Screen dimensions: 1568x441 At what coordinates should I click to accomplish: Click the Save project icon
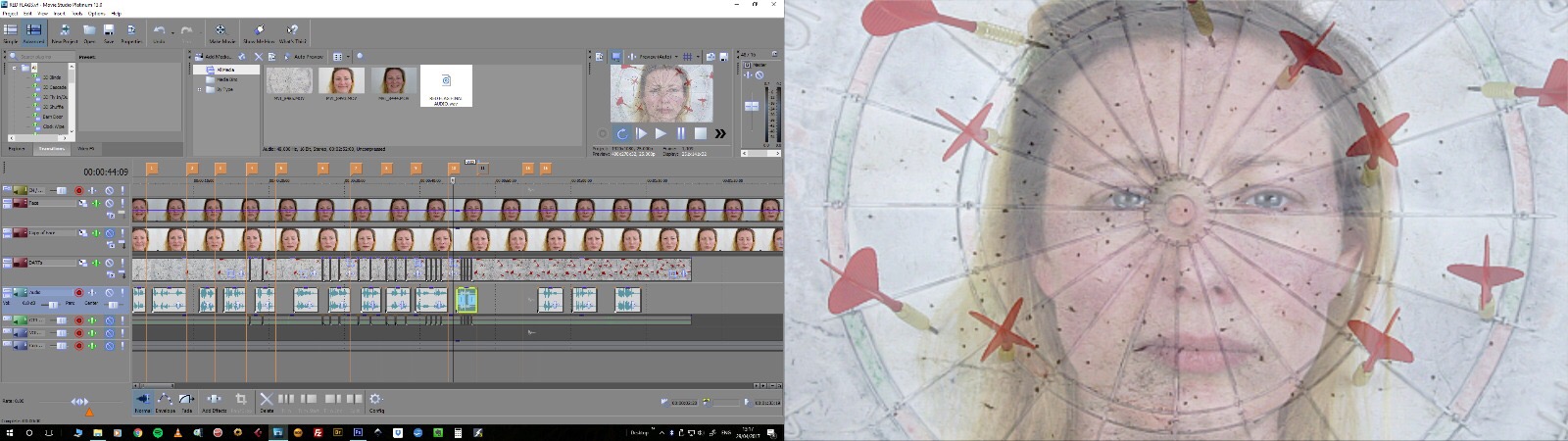click(109, 33)
